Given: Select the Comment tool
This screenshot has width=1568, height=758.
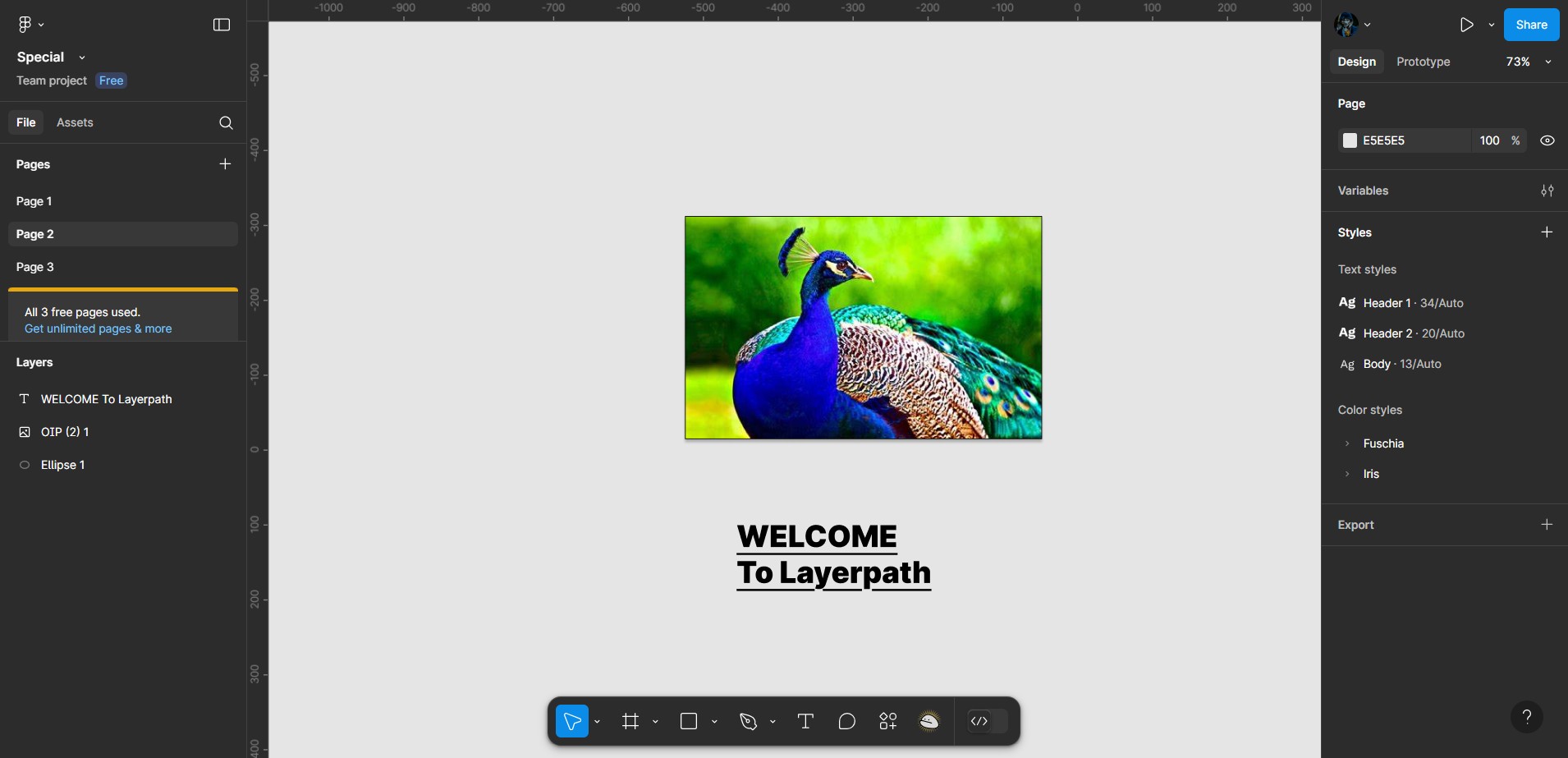Looking at the screenshot, I should click(x=846, y=721).
